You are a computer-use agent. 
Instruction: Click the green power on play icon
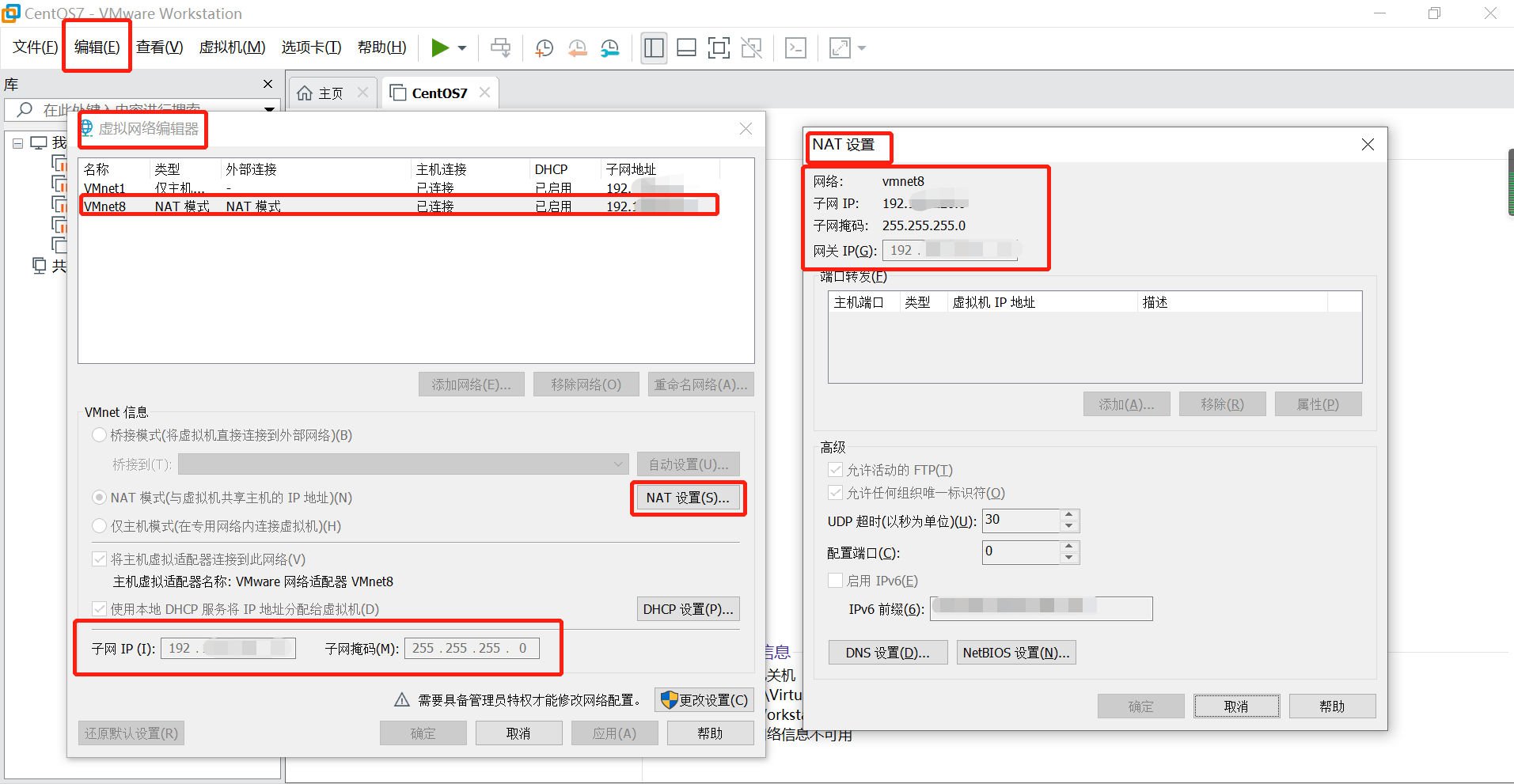tap(440, 48)
